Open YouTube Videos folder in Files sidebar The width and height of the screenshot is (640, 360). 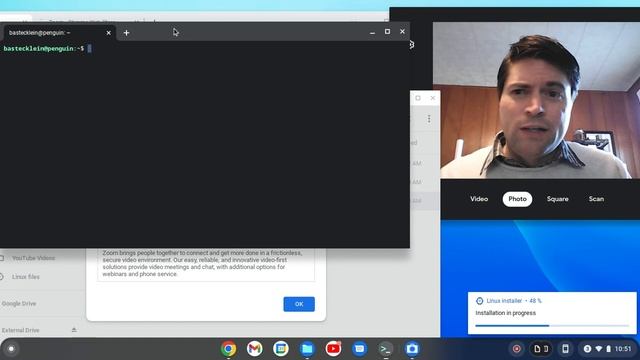pos(33,258)
